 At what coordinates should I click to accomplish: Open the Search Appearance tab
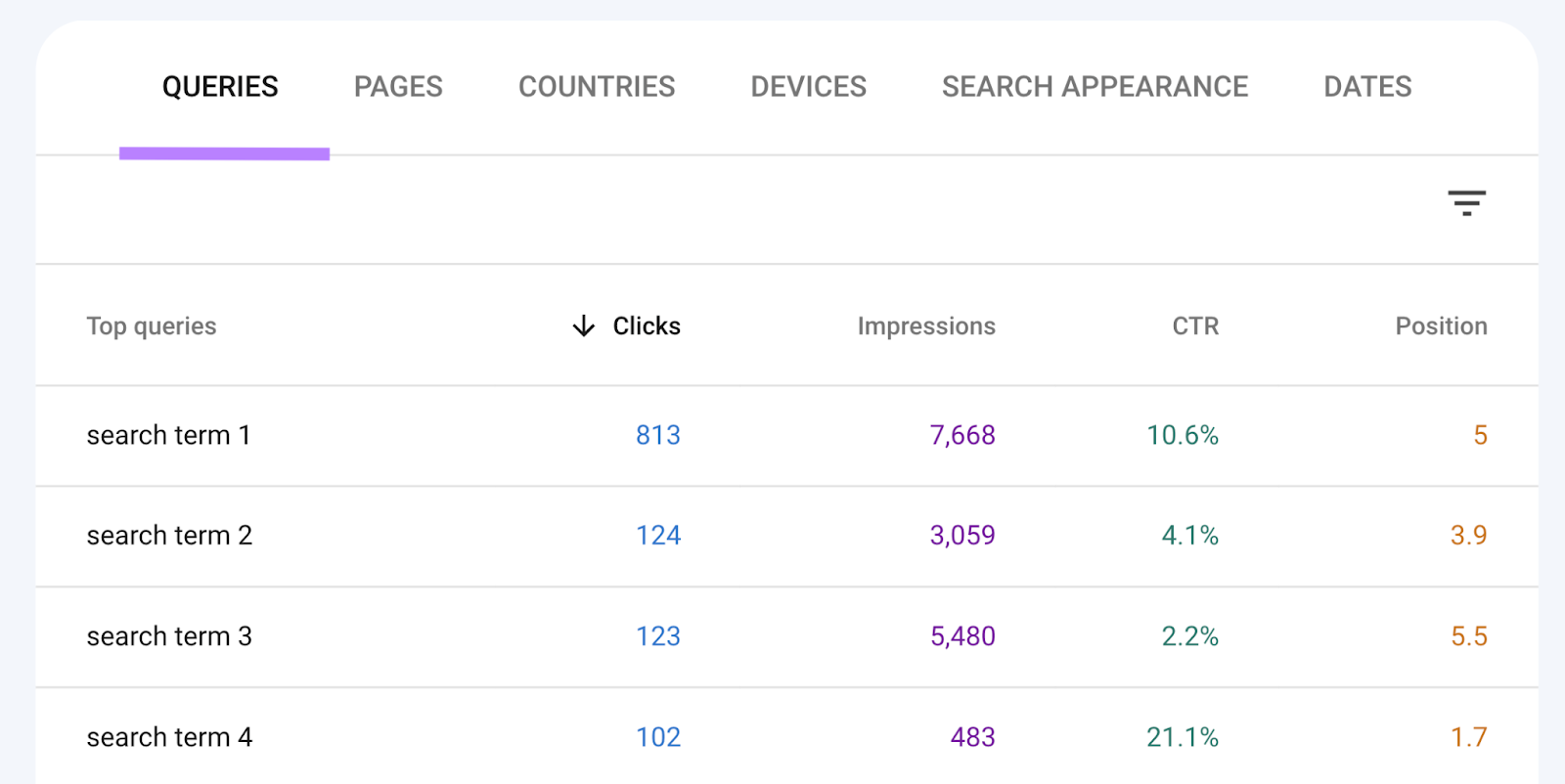(1095, 87)
